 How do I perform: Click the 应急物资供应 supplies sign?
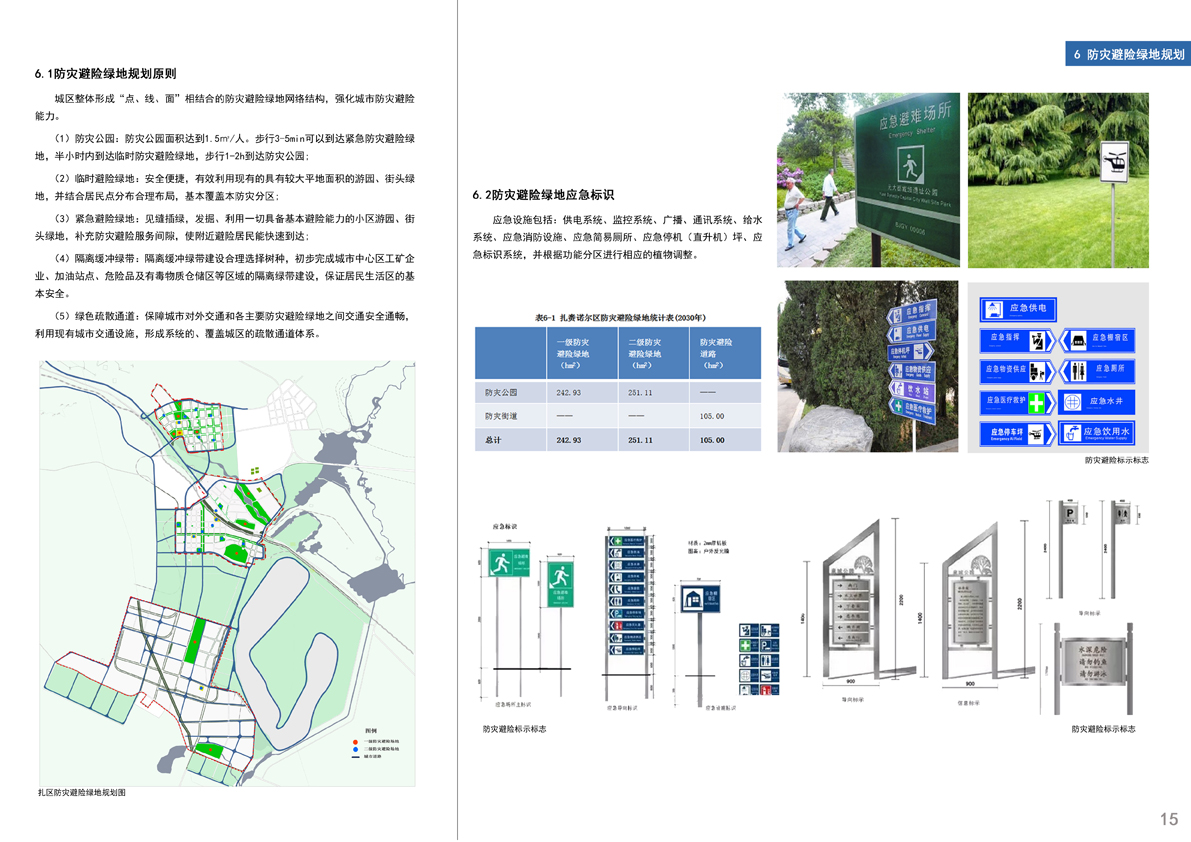click(1017, 370)
